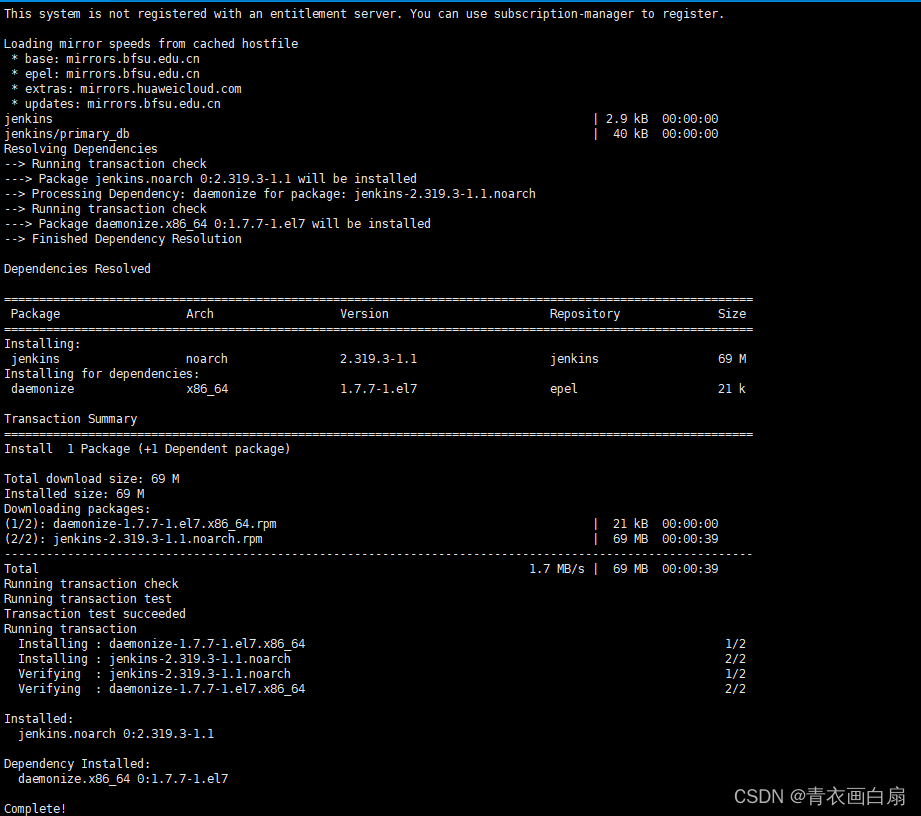Click the 'Size' column header
The width and height of the screenshot is (921, 816).
(732, 314)
